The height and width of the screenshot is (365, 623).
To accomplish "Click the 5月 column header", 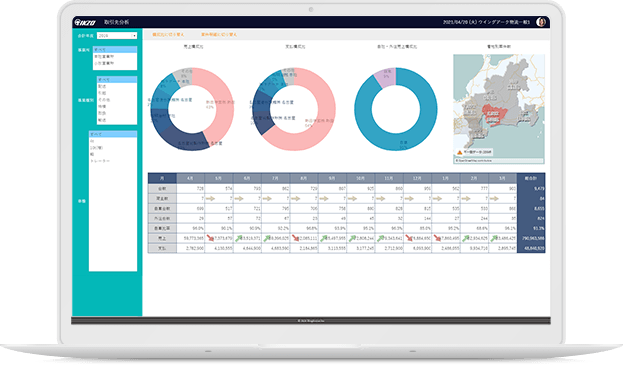I will coord(219,178).
